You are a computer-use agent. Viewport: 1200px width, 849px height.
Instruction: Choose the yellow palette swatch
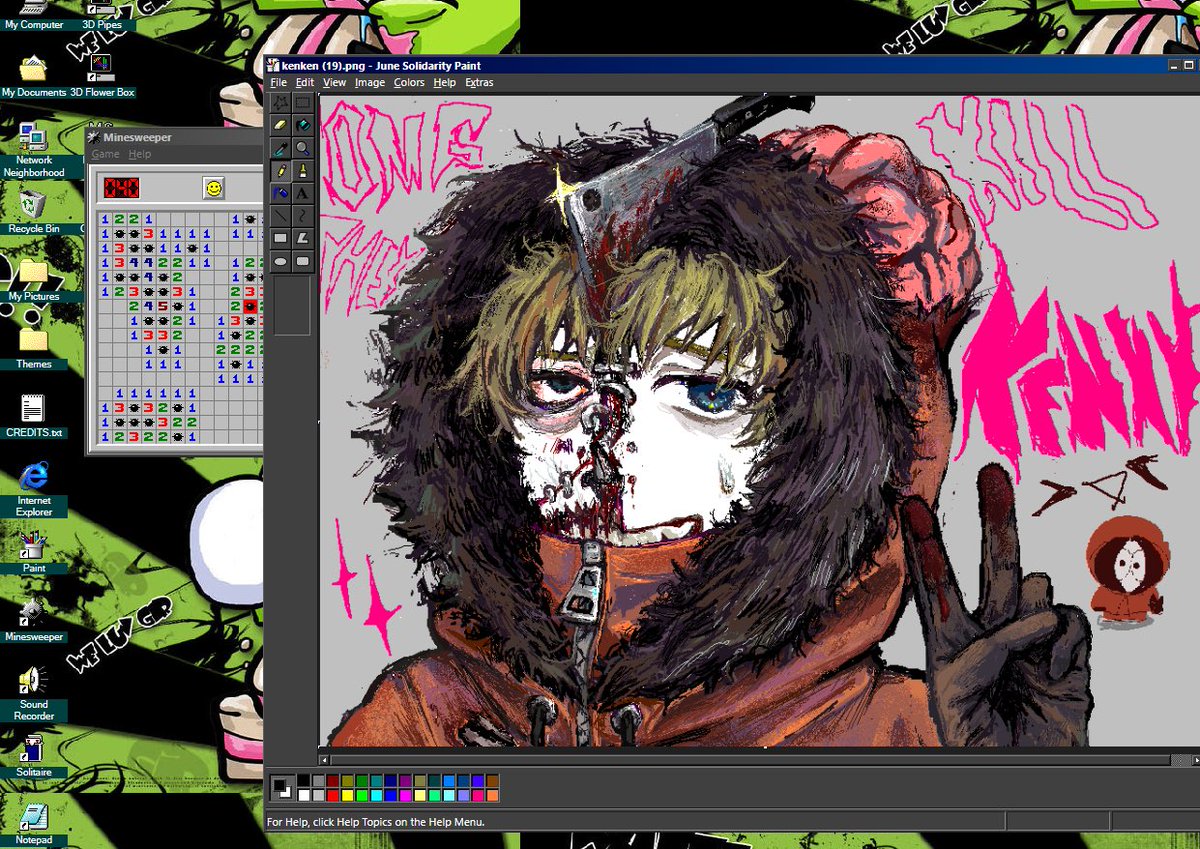pos(347,795)
